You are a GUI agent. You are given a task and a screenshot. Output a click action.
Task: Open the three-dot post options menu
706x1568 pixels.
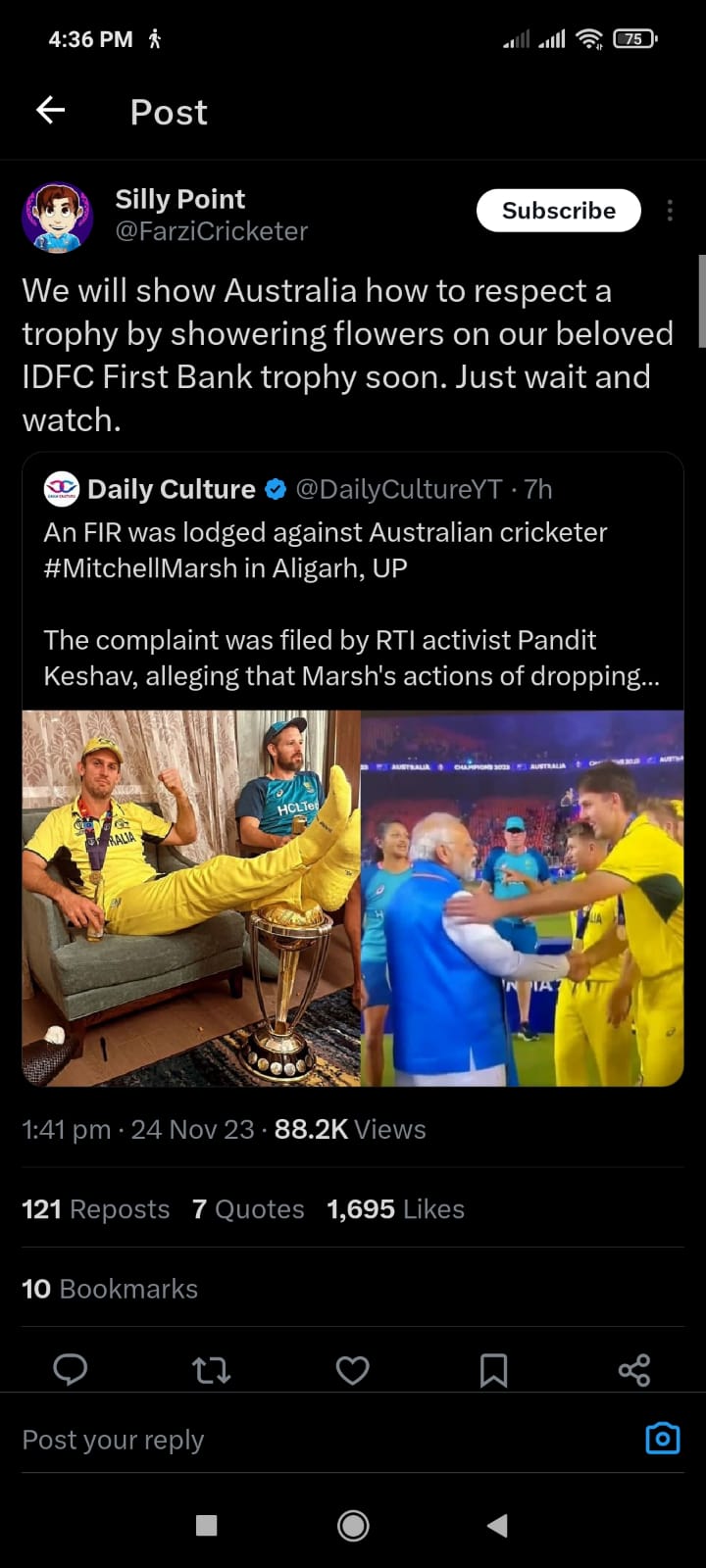click(670, 211)
